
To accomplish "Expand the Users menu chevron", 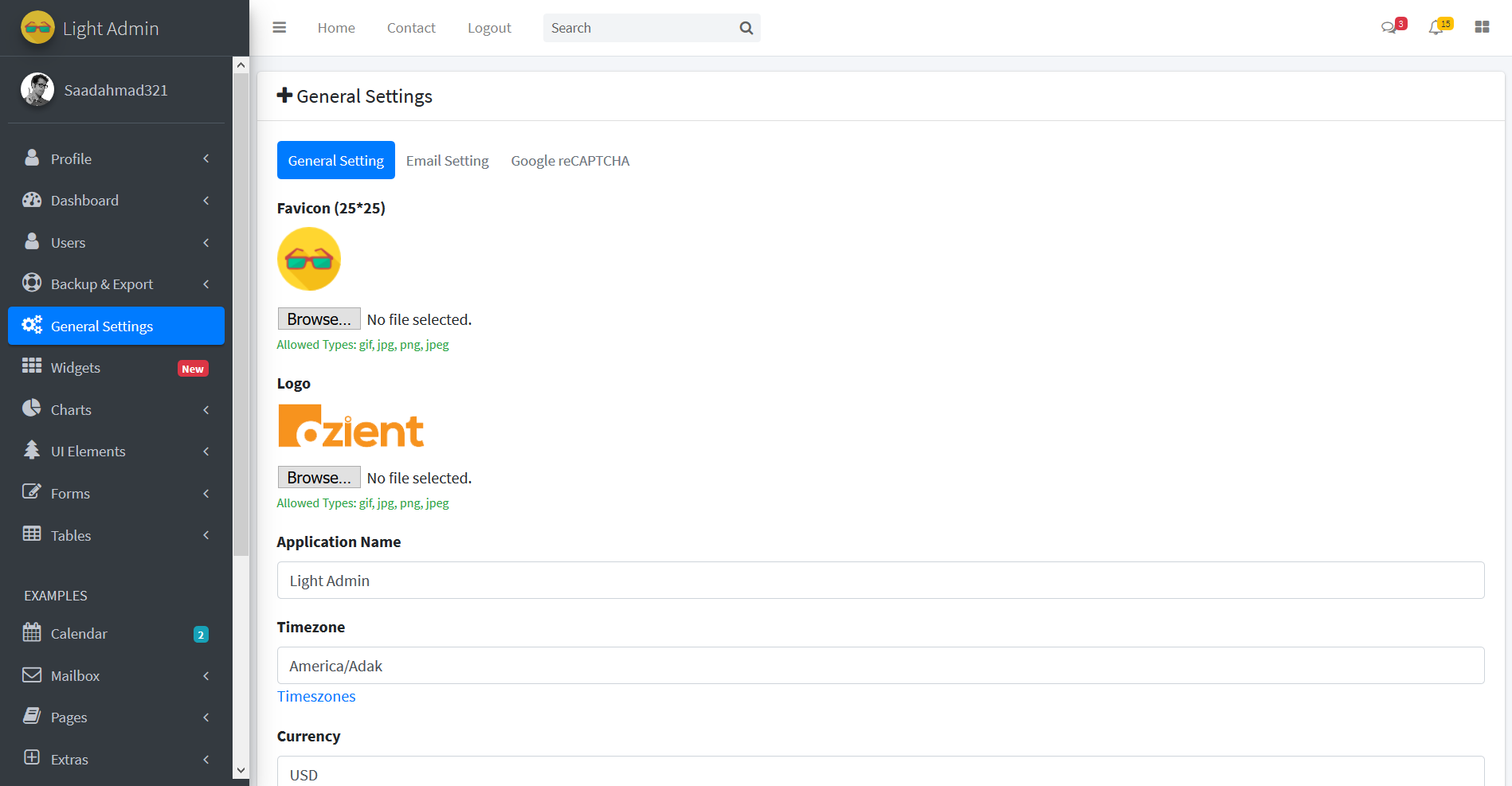I will 206,243.
